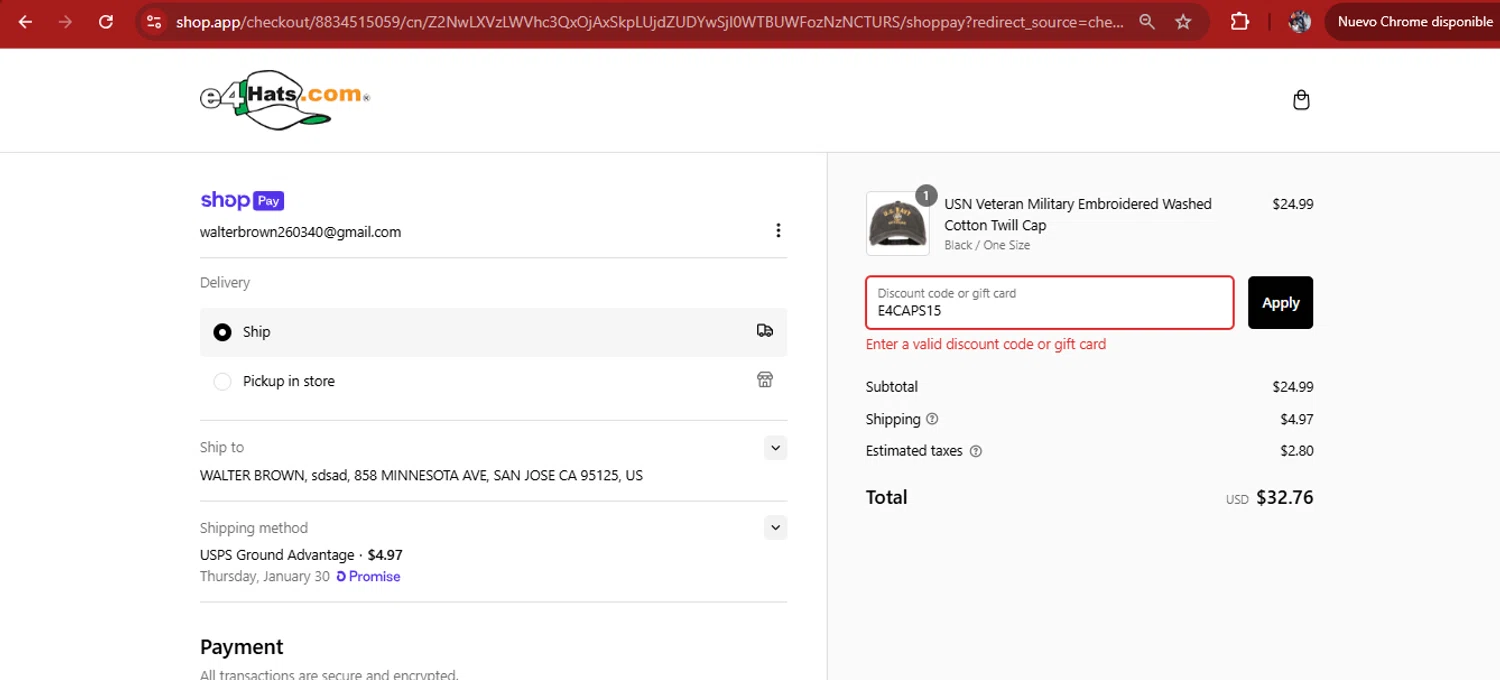
Task: Click the product price $24.99 beside the cap
Action: point(1293,204)
